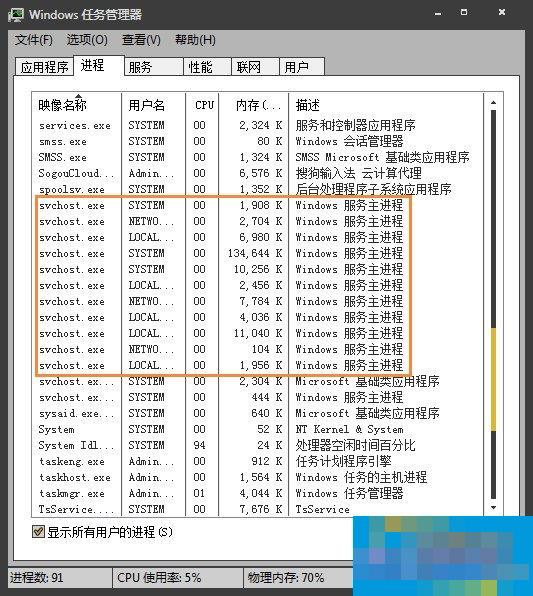Screen dimensions: 533x596
Task: Show the 用户 tab
Action: click(302, 67)
